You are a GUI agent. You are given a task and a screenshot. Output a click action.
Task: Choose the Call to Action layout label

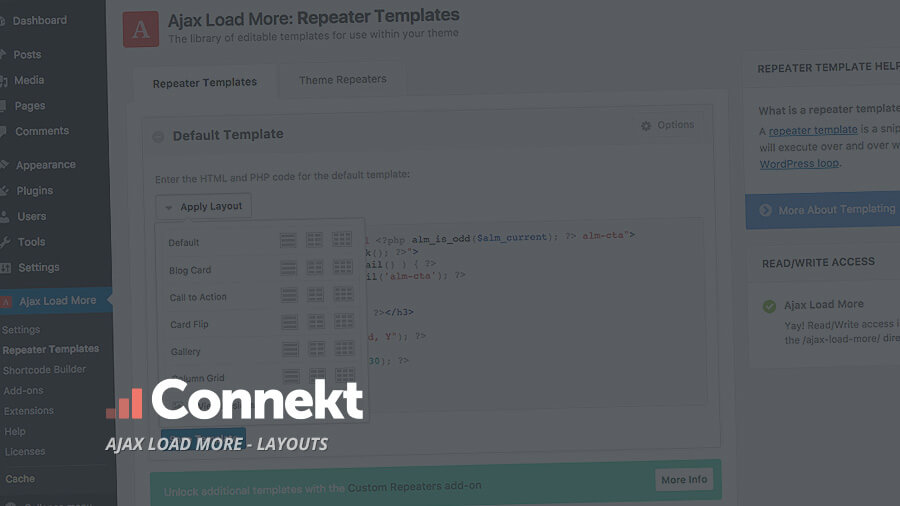[x=198, y=297]
